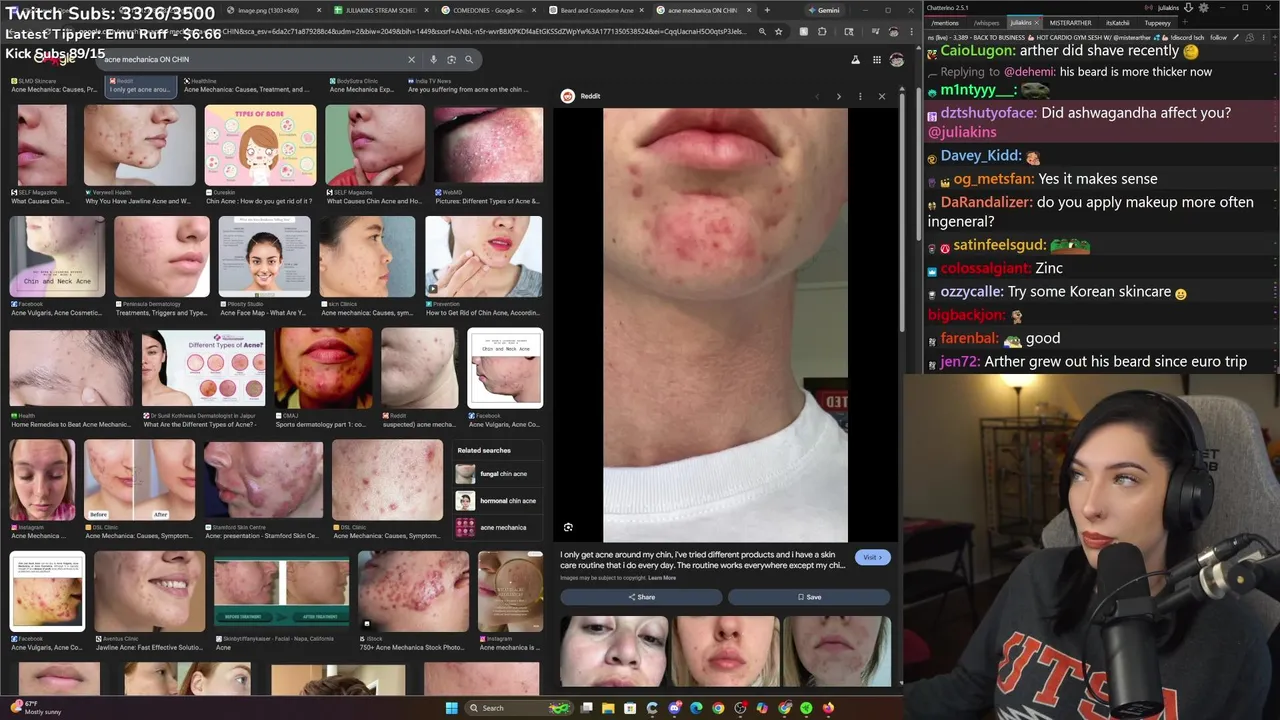Open Google Lens image search icon
The width and height of the screenshot is (1280, 720).
pos(452,59)
